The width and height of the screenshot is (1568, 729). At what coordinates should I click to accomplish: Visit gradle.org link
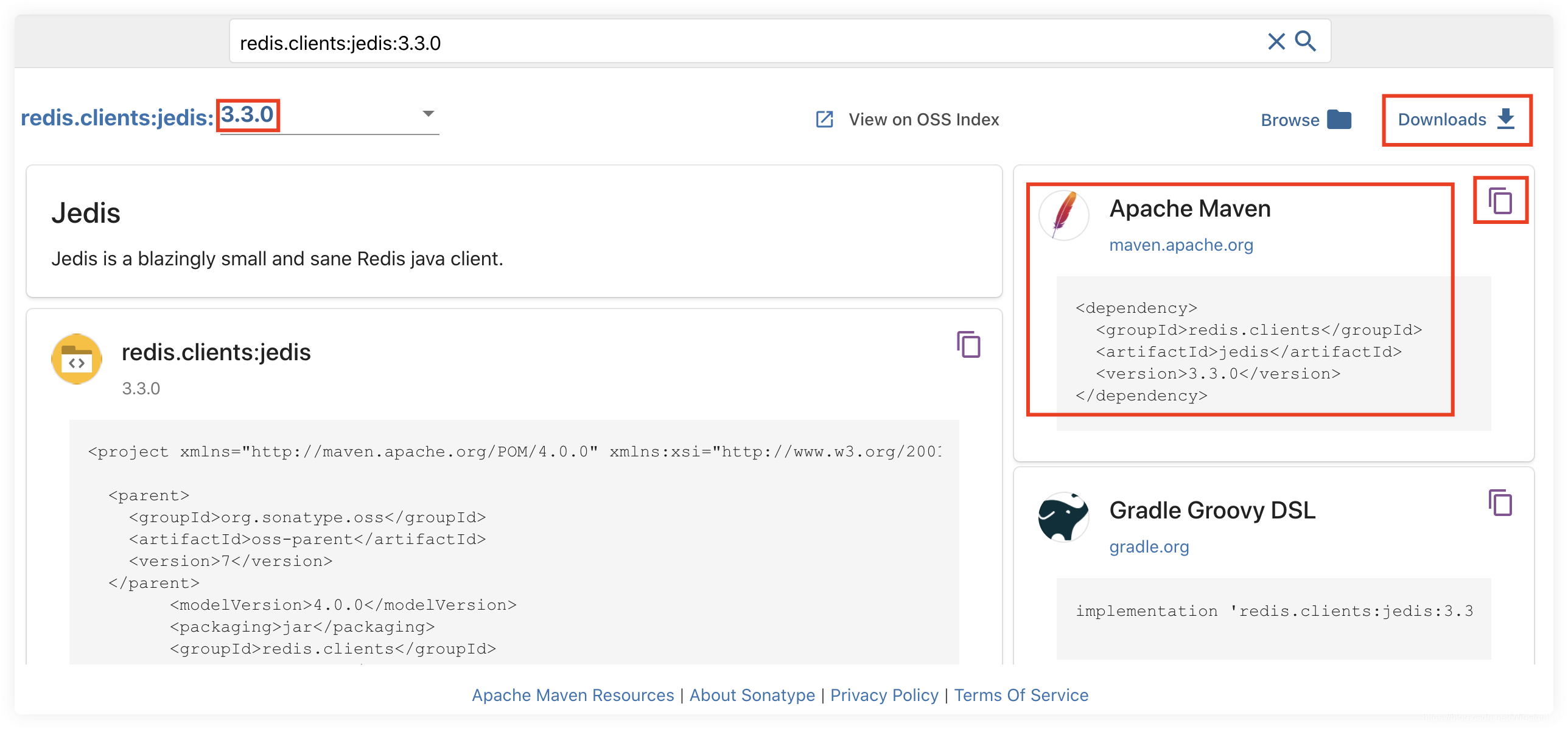1149,546
